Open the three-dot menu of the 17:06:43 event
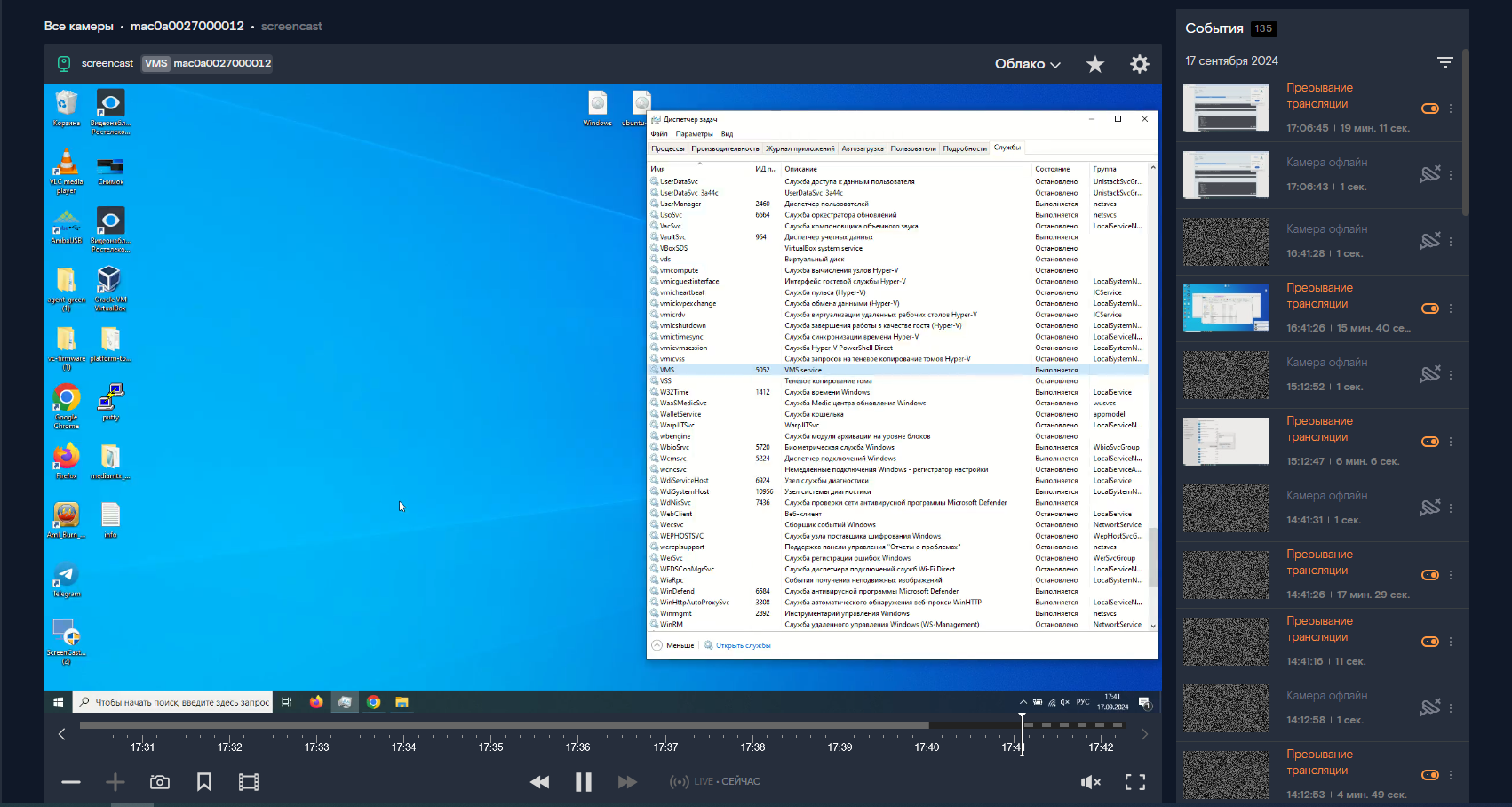This screenshot has width=1512, height=807. 1451,175
